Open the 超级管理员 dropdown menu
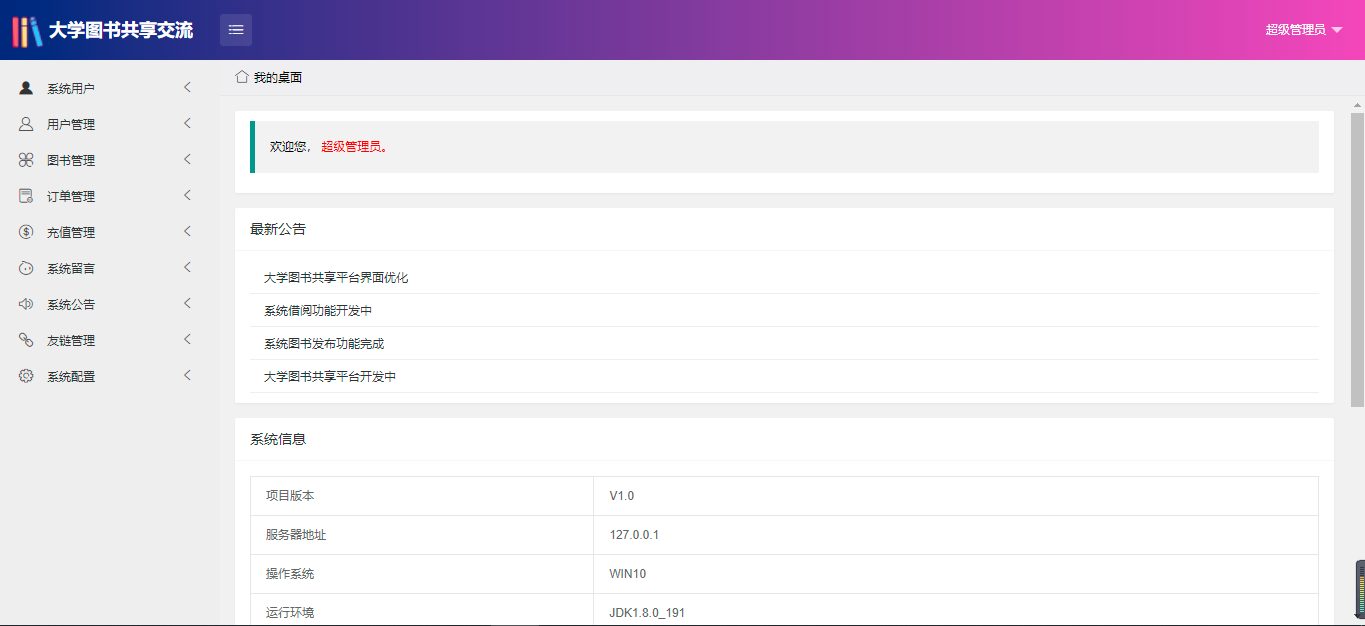The image size is (1365, 626). click(1303, 30)
